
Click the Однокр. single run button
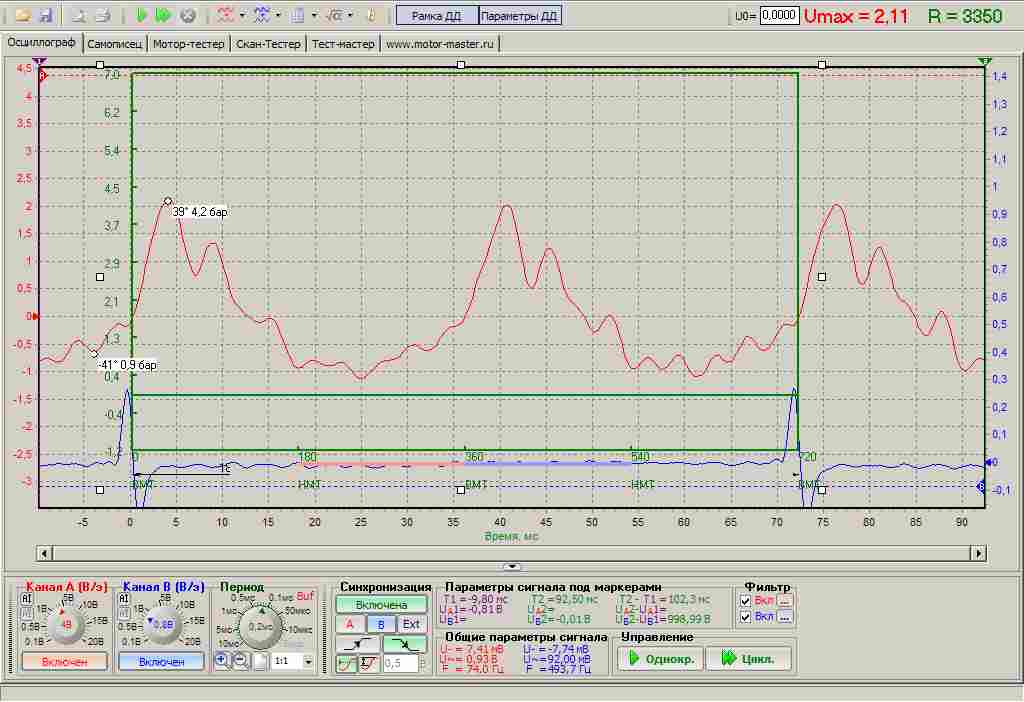(x=661, y=659)
